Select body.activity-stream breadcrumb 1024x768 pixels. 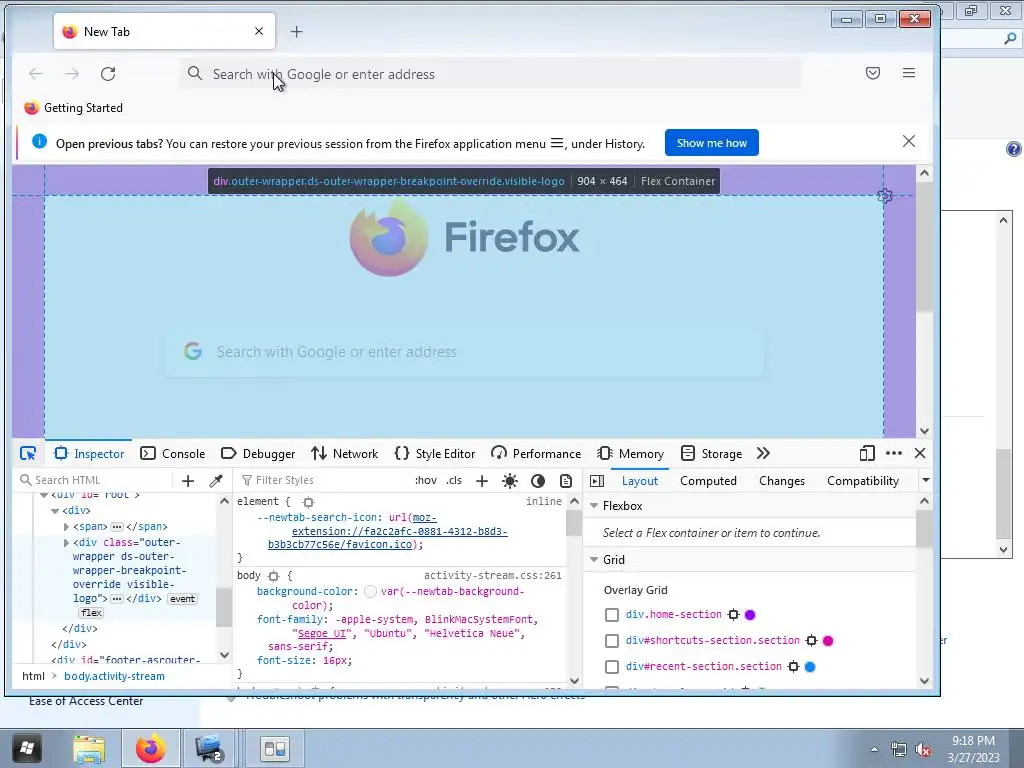click(x=114, y=676)
